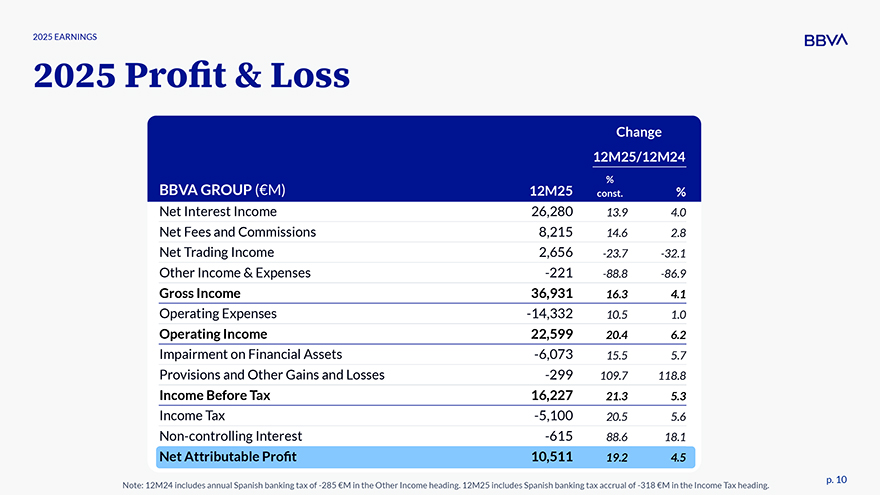Click the value 36,931
The width and height of the screenshot is (880, 495).
(x=552, y=293)
